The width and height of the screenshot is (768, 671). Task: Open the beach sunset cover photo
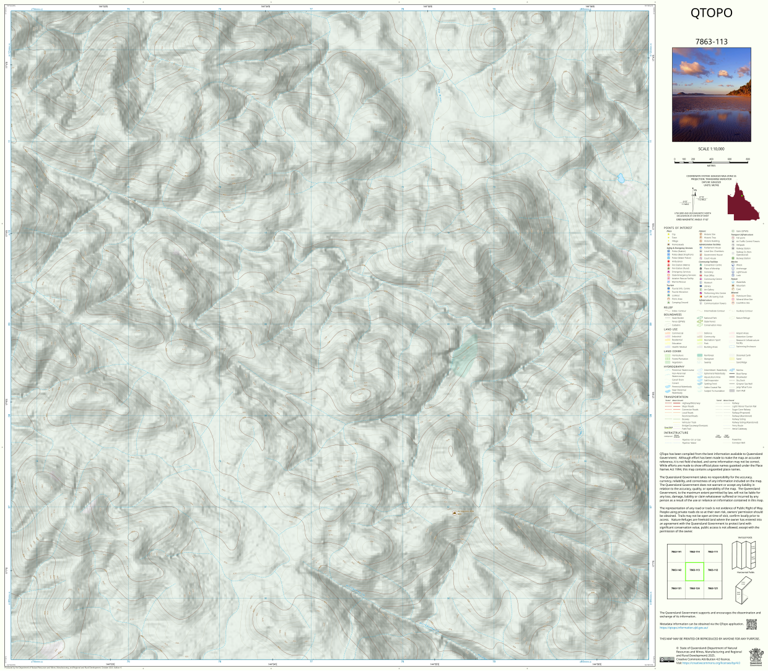[711, 95]
